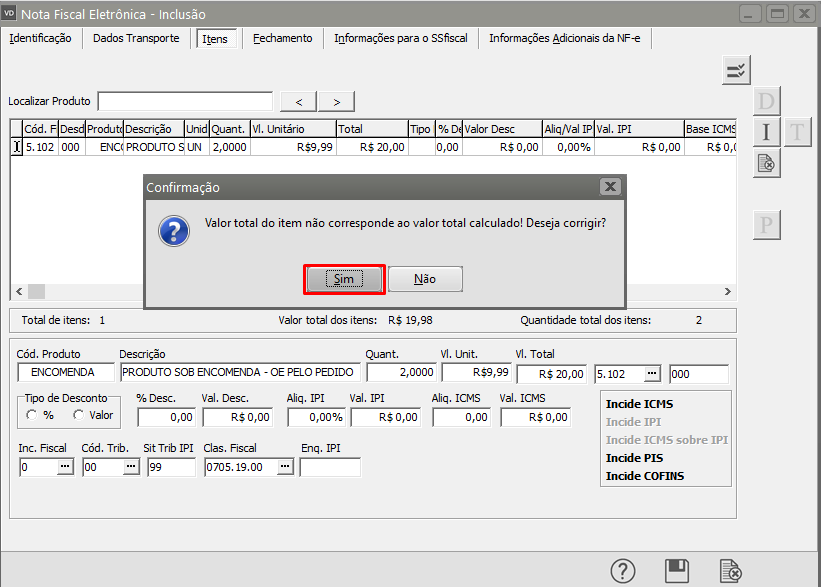
Task: Open the 5.102 CFOP lookup button
Action: click(x=652, y=374)
